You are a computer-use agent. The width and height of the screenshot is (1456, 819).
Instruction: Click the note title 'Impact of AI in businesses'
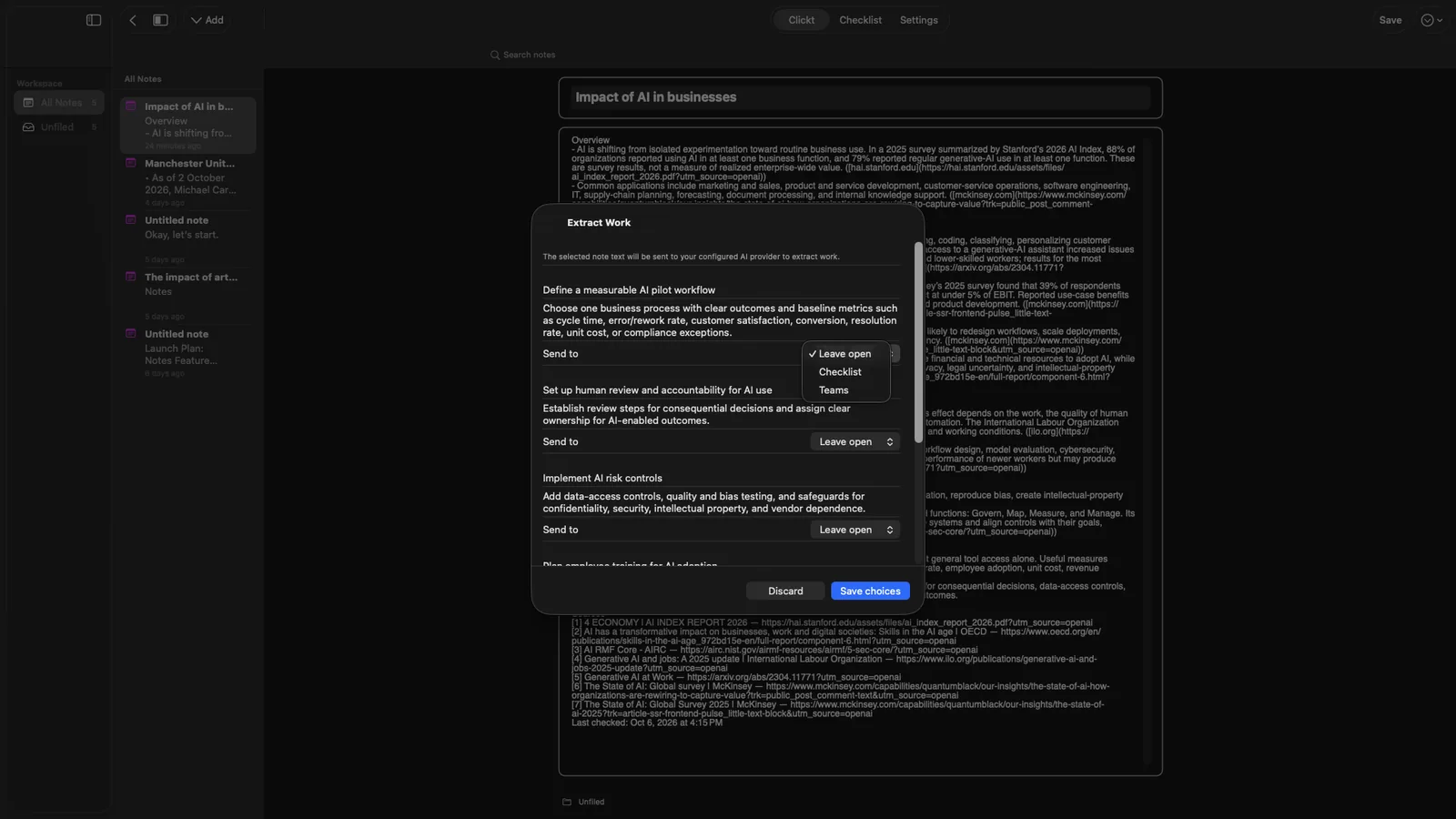(x=655, y=97)
